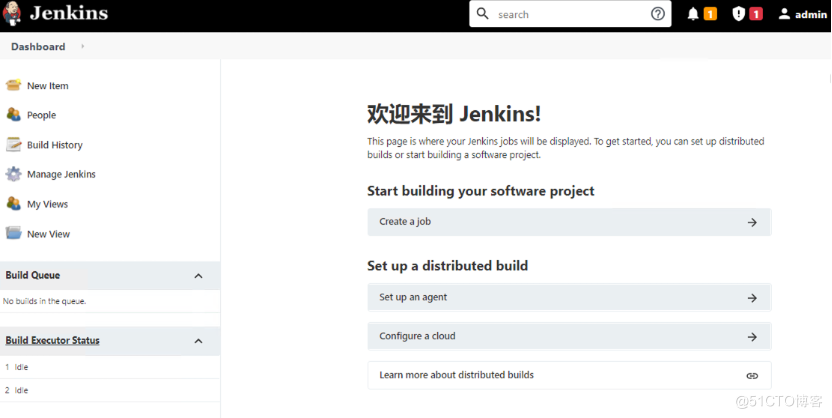Open the admin user menu
This screenshot has width=832, height=418.
tap(802, 14)
